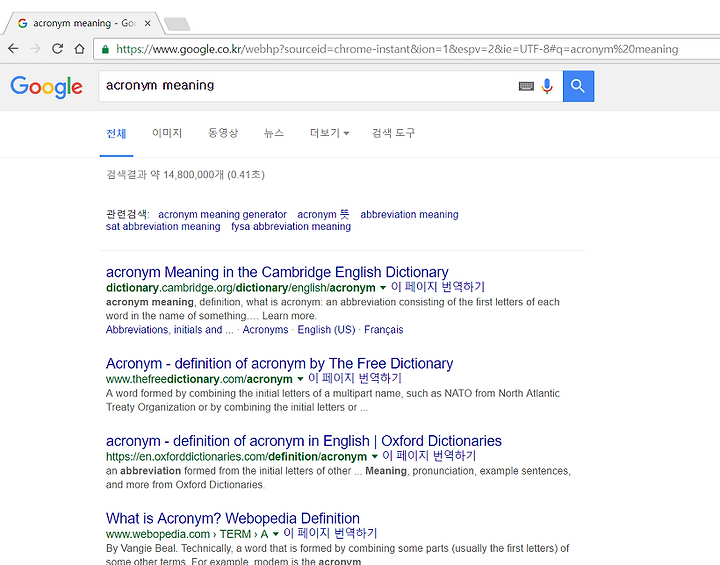
Task: Click en.oxforddictionaries.com green URL text
Action: [236, 457]
